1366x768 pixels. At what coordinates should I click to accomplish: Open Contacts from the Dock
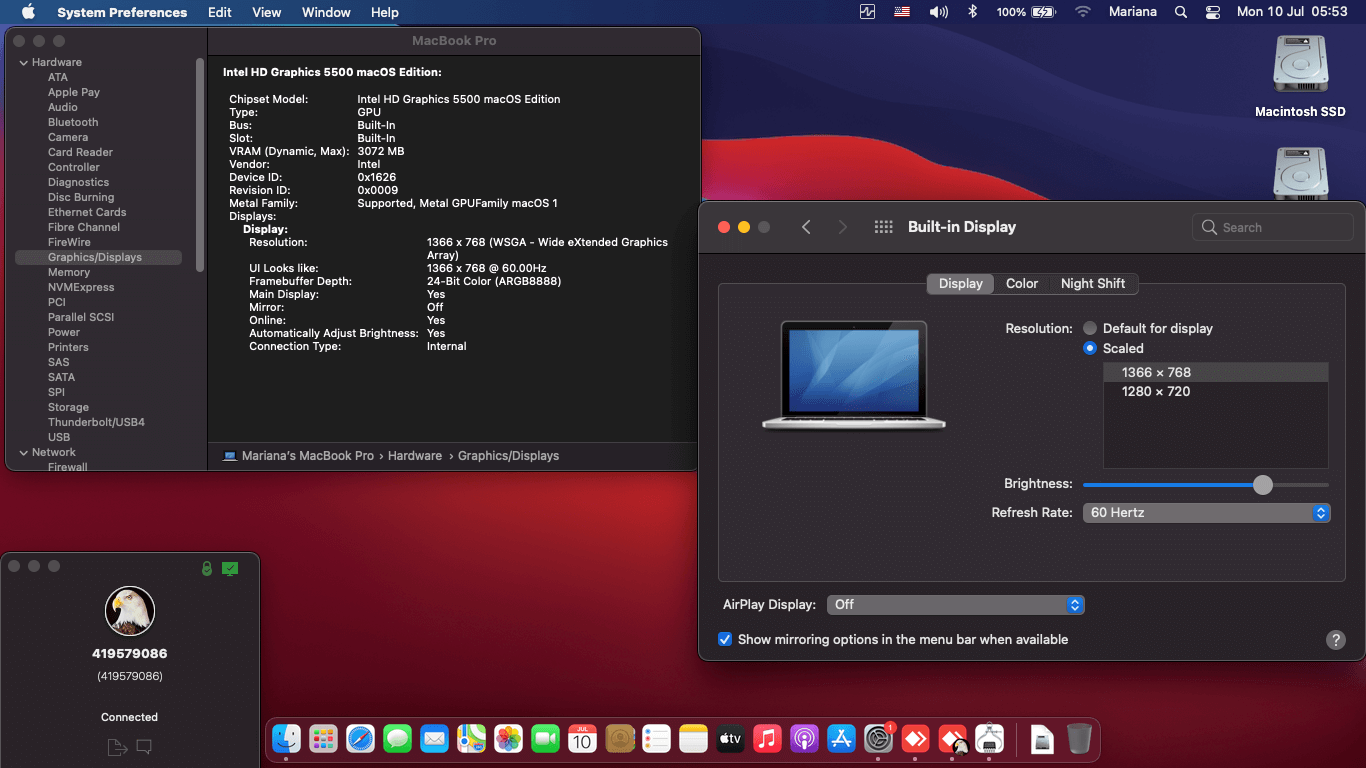[x=620, y=739]
